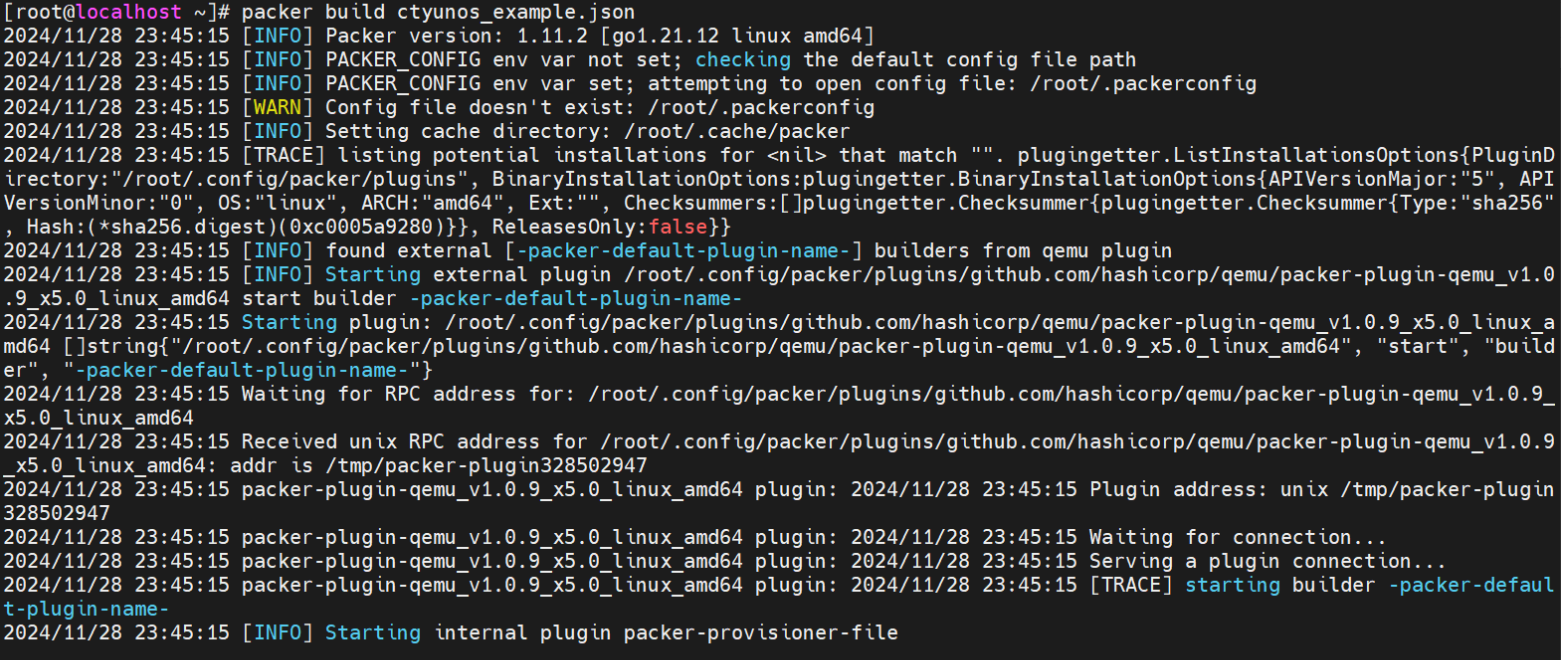The width and height of the screenshot is (1561, 660).
Task: Click 'Serving a plugin connection...' message
Action: [x=1268, y=561]
